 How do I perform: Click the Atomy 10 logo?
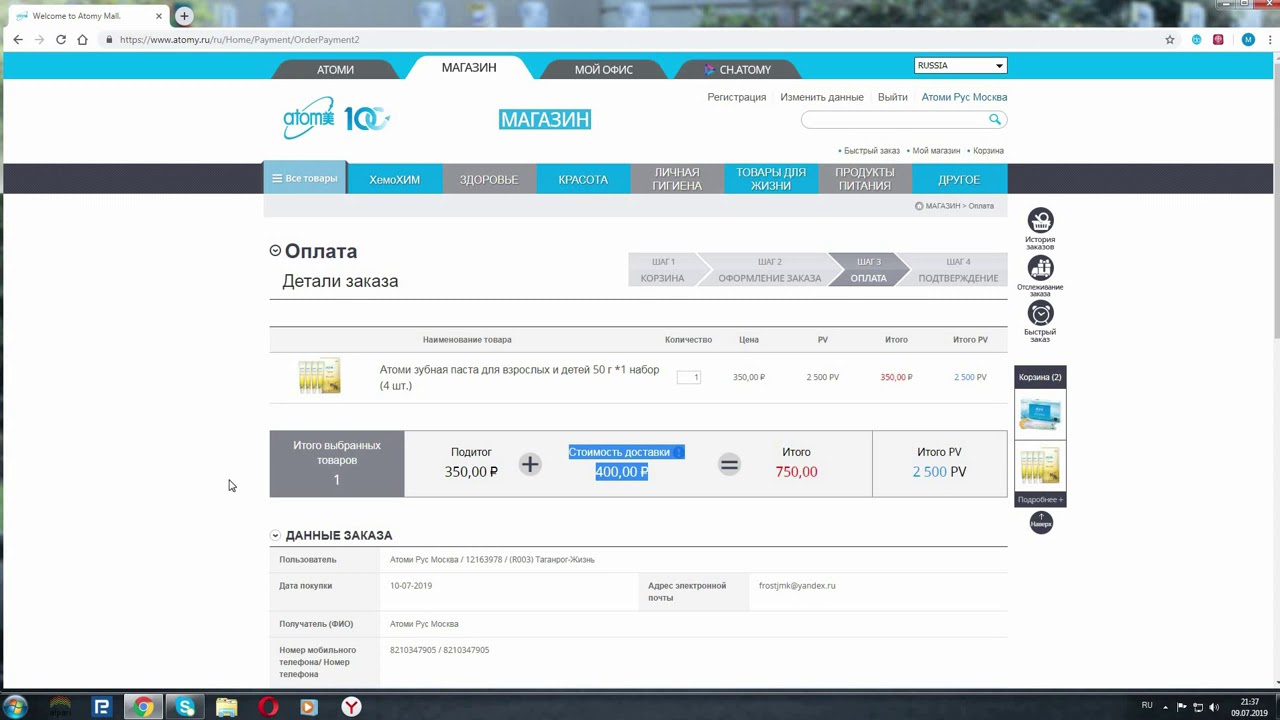336,118
